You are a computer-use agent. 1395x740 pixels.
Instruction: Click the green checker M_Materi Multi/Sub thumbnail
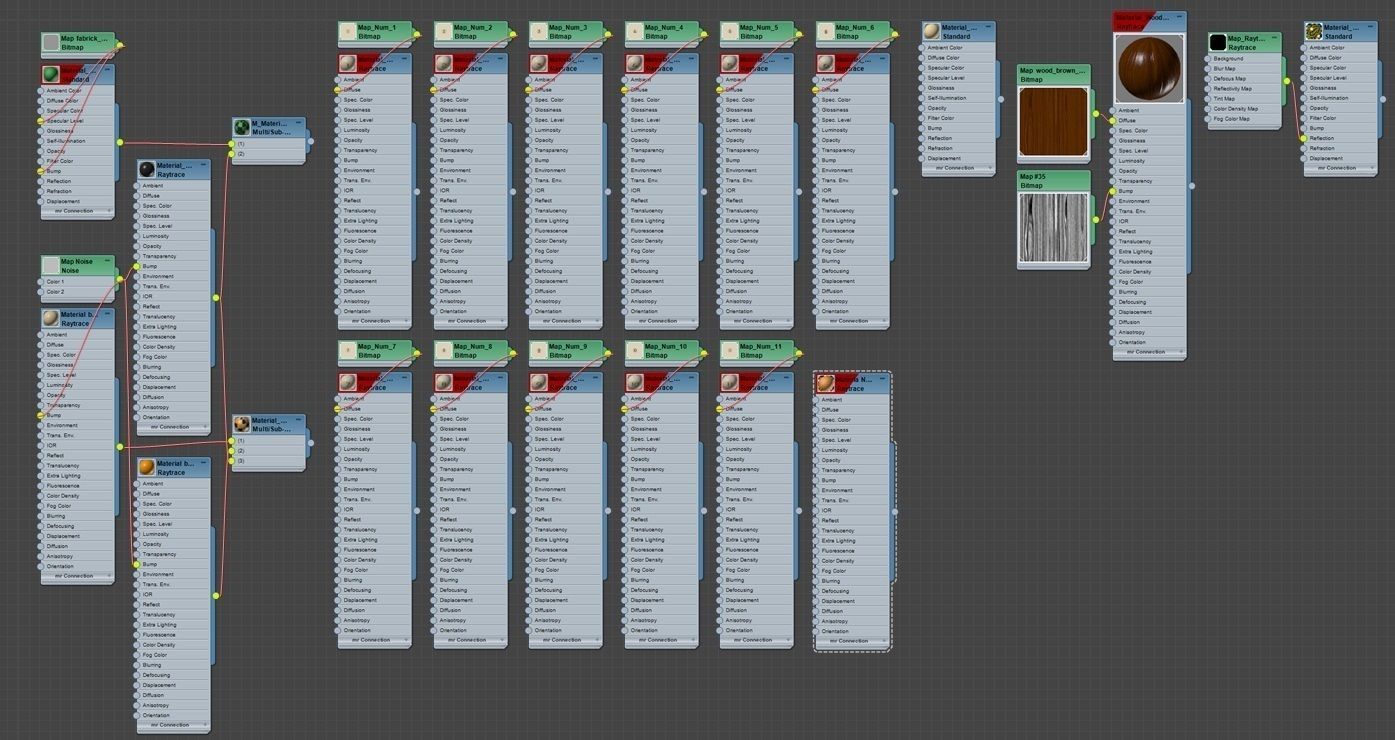pyautogui.click(x=241, y=127)
